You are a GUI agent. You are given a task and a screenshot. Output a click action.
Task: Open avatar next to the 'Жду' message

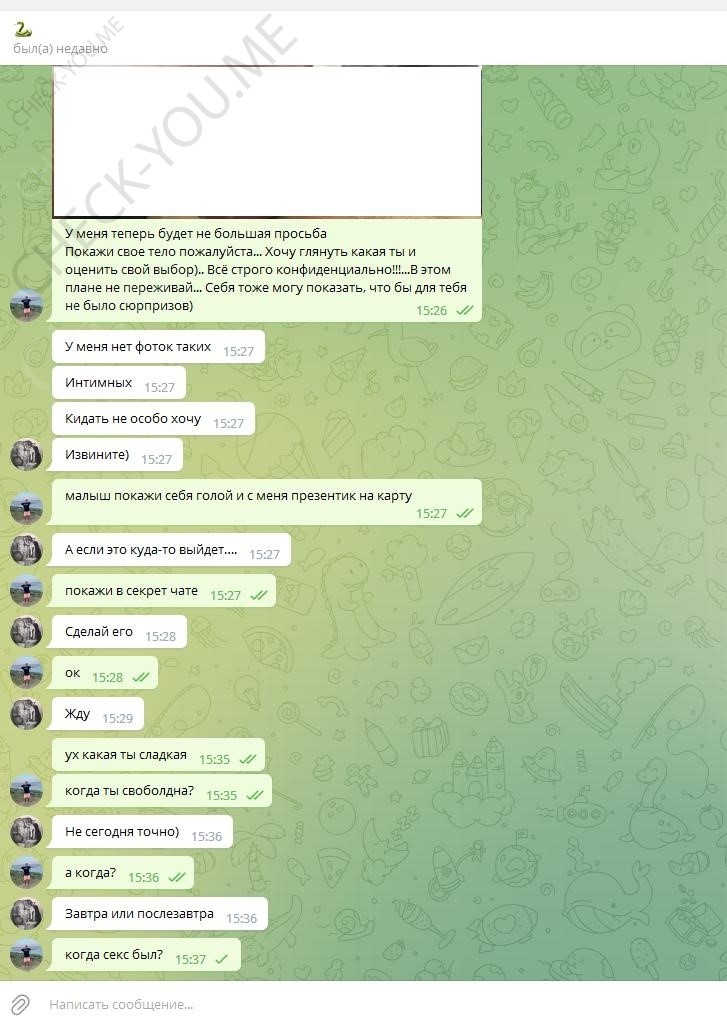point(27,713)
